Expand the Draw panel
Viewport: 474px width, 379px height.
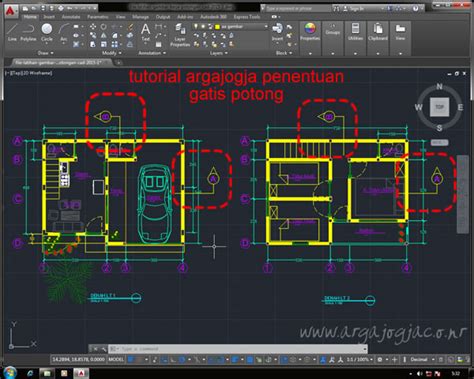click(x=45, y=53)
